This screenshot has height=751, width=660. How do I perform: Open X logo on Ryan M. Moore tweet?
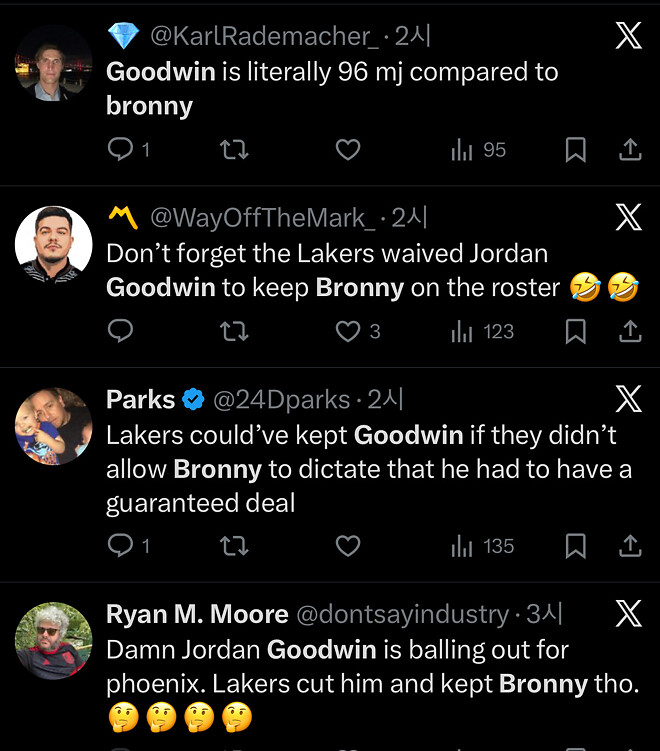point(628,614)
